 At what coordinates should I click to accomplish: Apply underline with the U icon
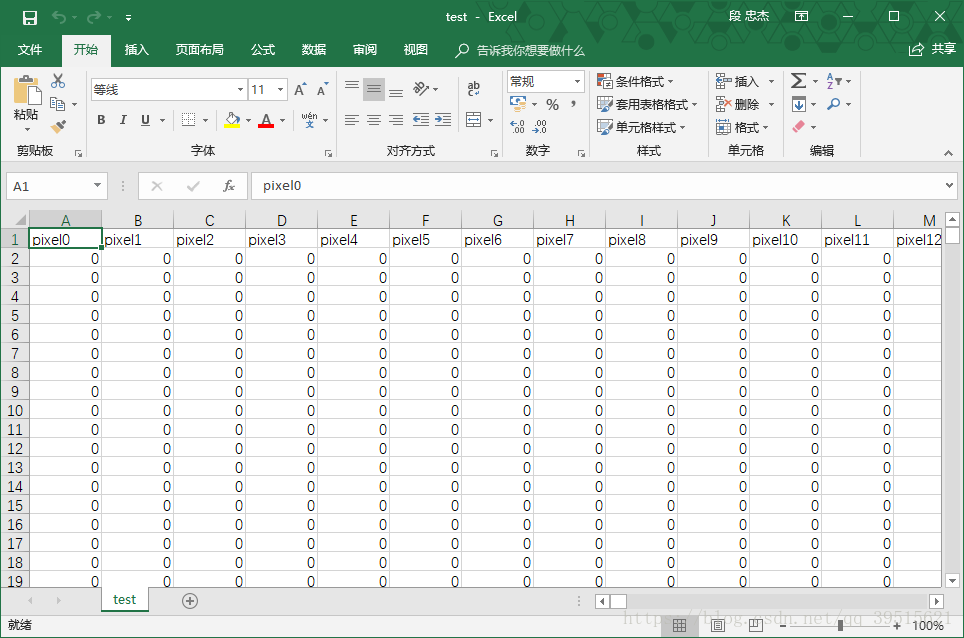(x=143, y=120)
